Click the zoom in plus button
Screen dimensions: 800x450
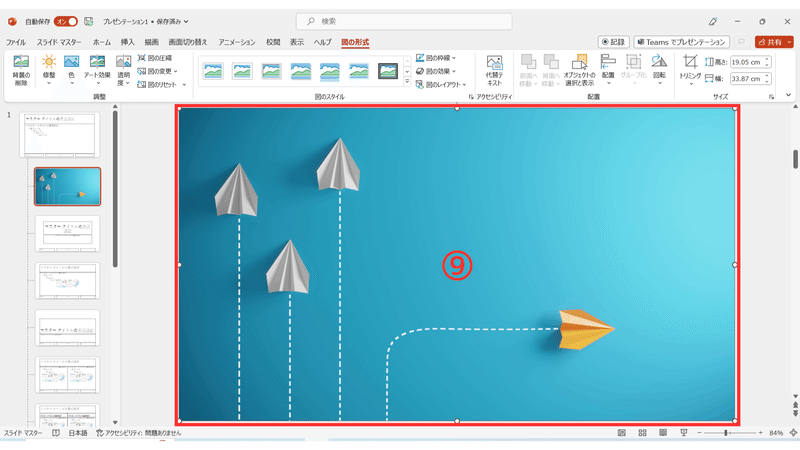[x=760, y=433]
